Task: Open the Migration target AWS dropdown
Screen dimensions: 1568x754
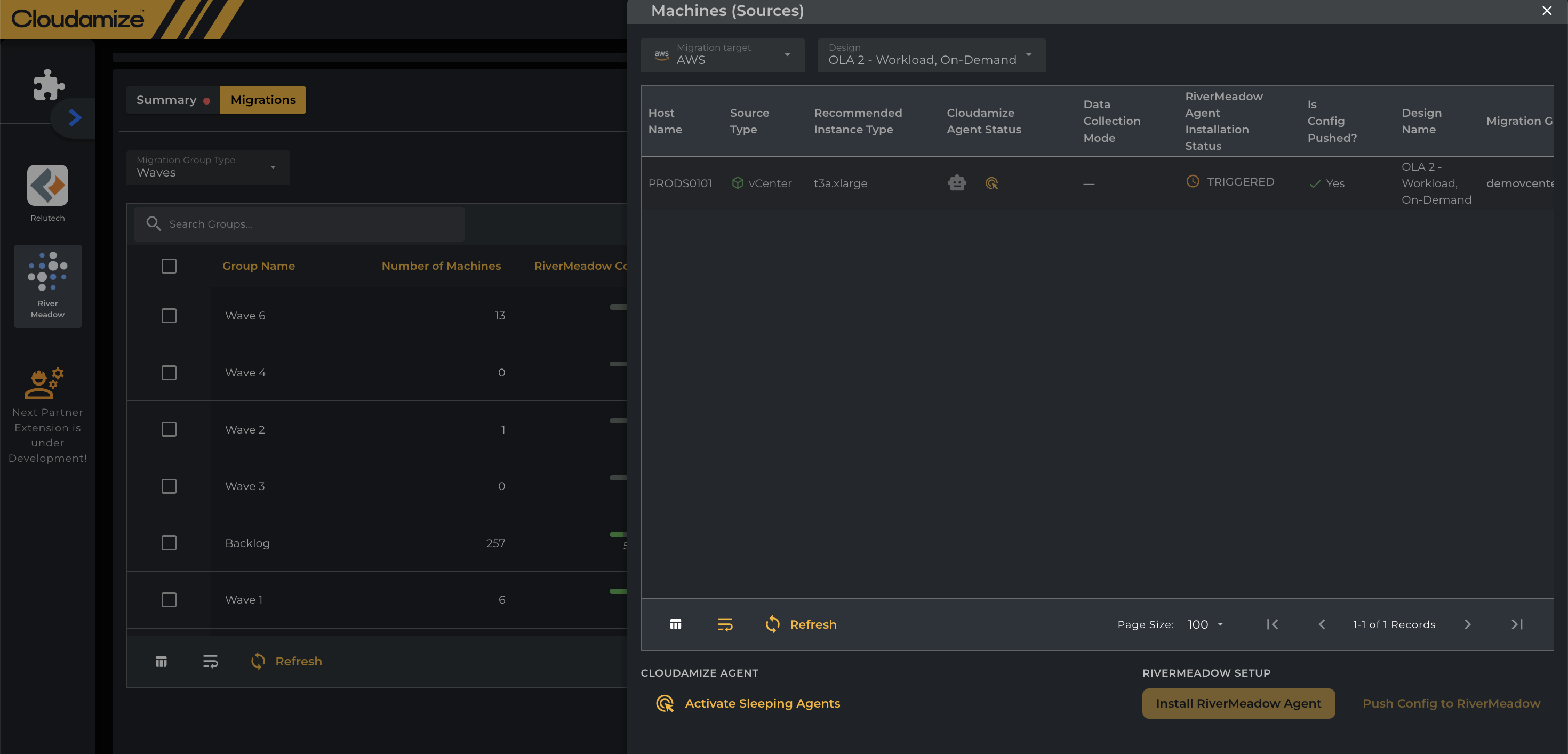Action: click(723, 55)
